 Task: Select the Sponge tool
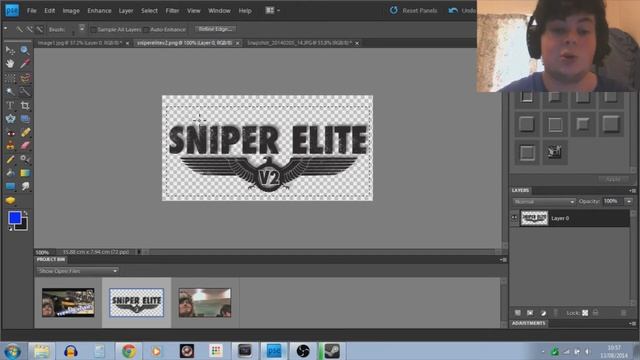(10, 200)
